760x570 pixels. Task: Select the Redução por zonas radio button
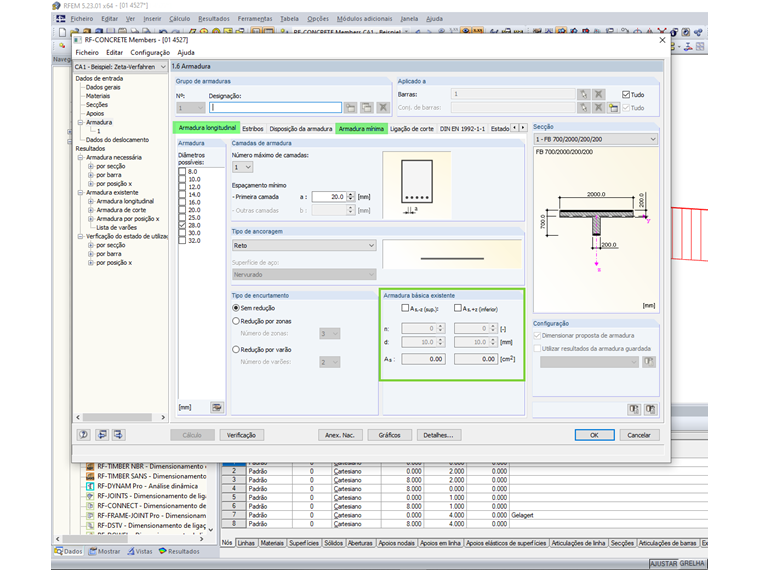tap(236, 321)
